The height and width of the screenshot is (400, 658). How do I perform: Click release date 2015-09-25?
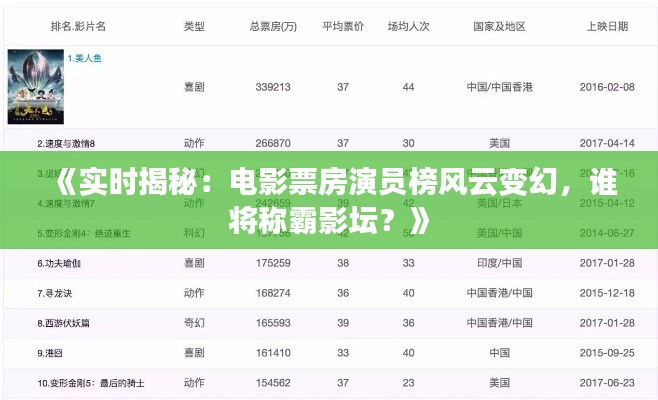point(607,353)
